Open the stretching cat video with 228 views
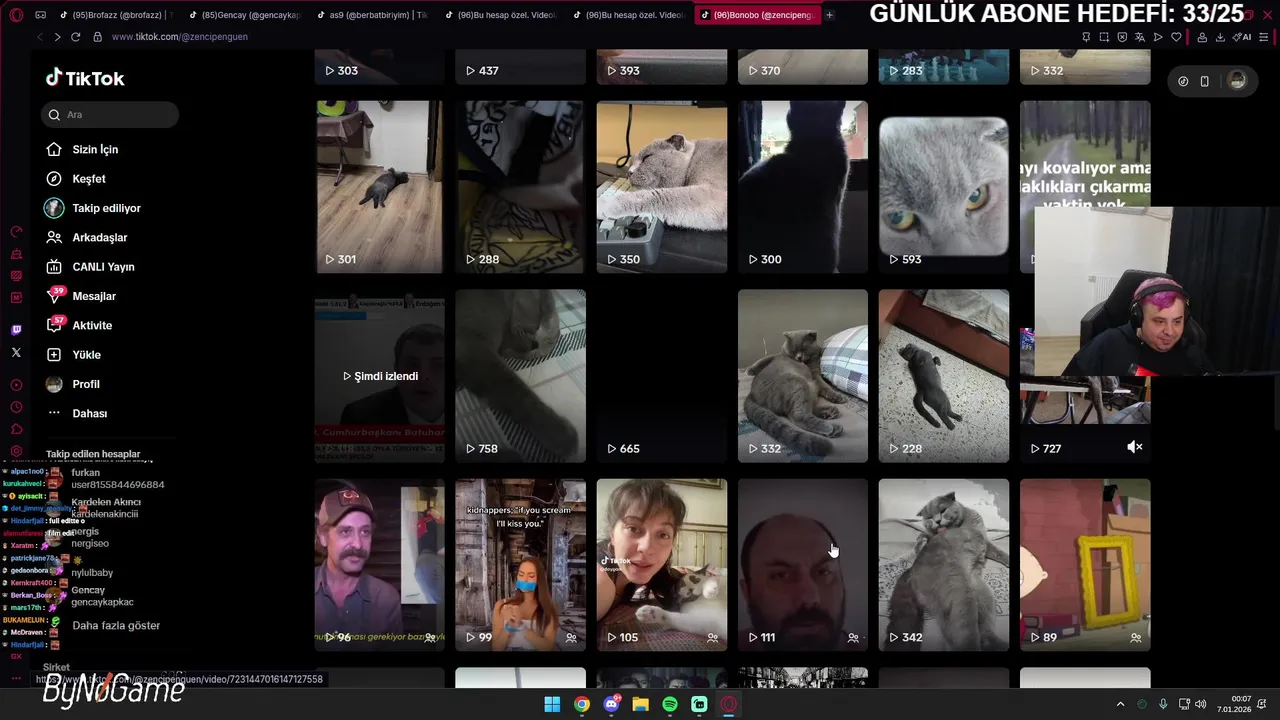The width and height of the screenshot is (1280, 720). (x=944, y=376)
